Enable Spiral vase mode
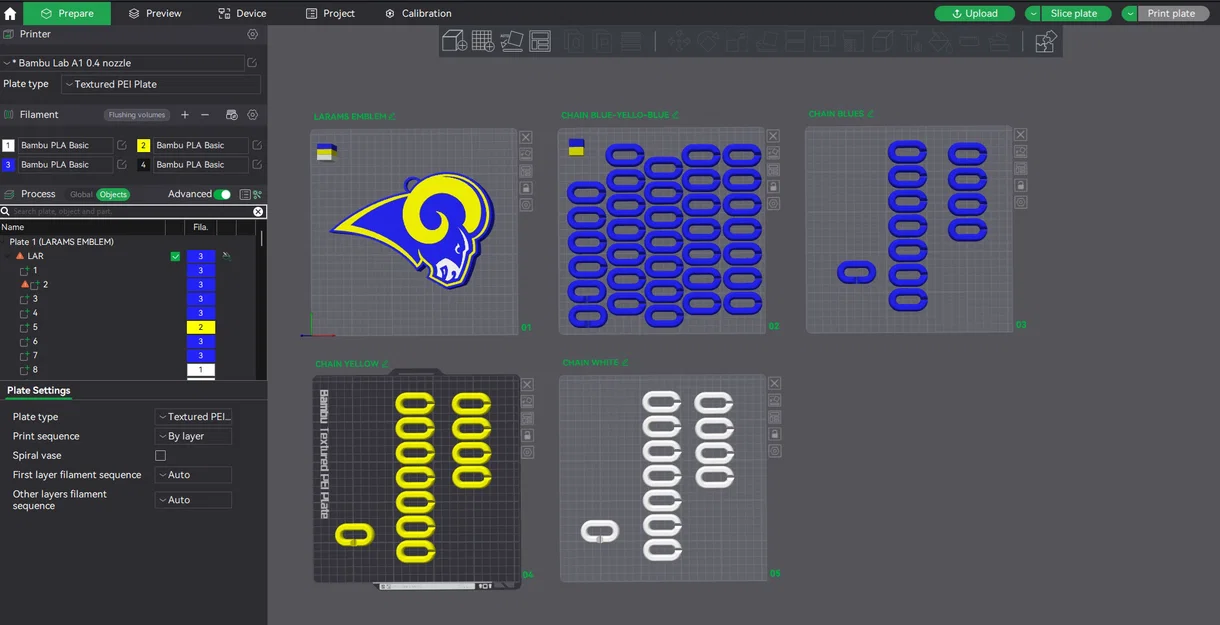This screenshot has height=625, width=1220. click(160, 454)
